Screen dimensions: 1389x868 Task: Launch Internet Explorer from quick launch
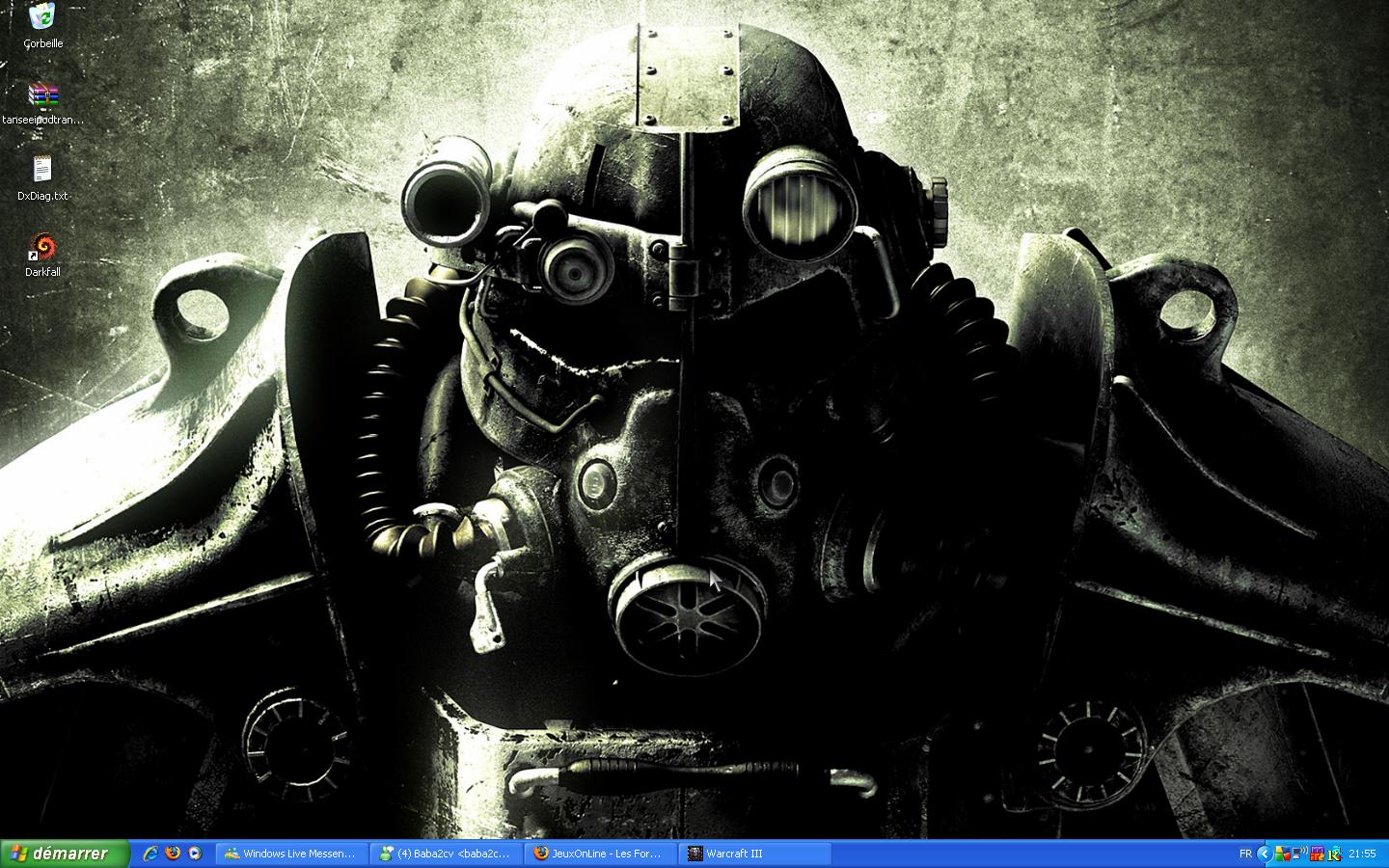pyautogui.click(x=150, y=854)
